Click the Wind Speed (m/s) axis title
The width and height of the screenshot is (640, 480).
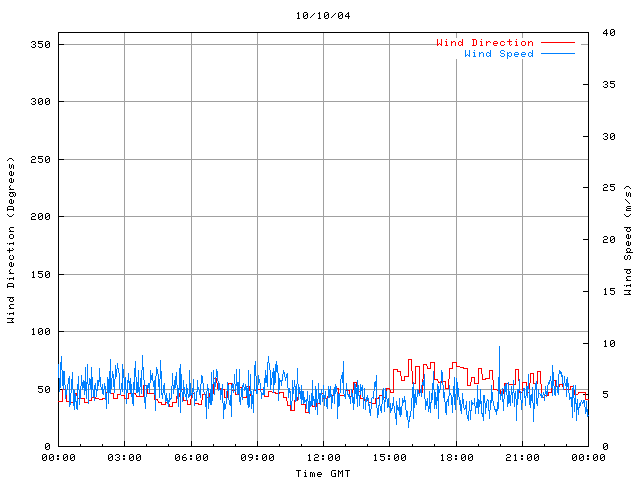coord(628,240)
